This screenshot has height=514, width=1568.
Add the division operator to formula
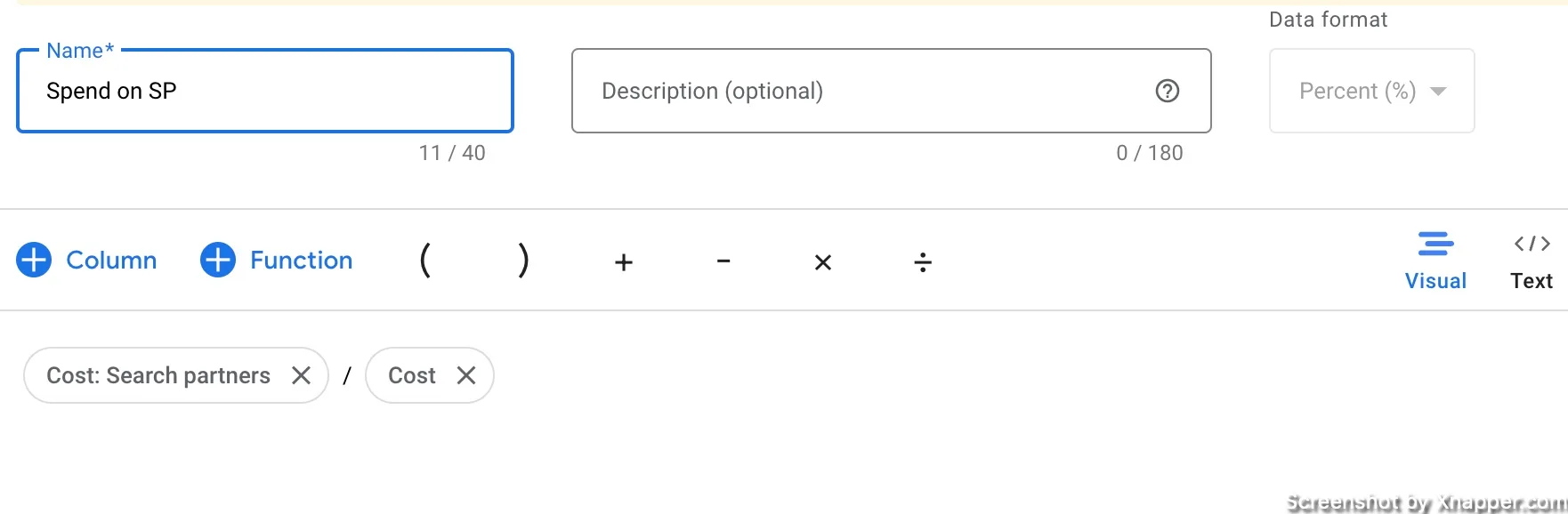923,262
